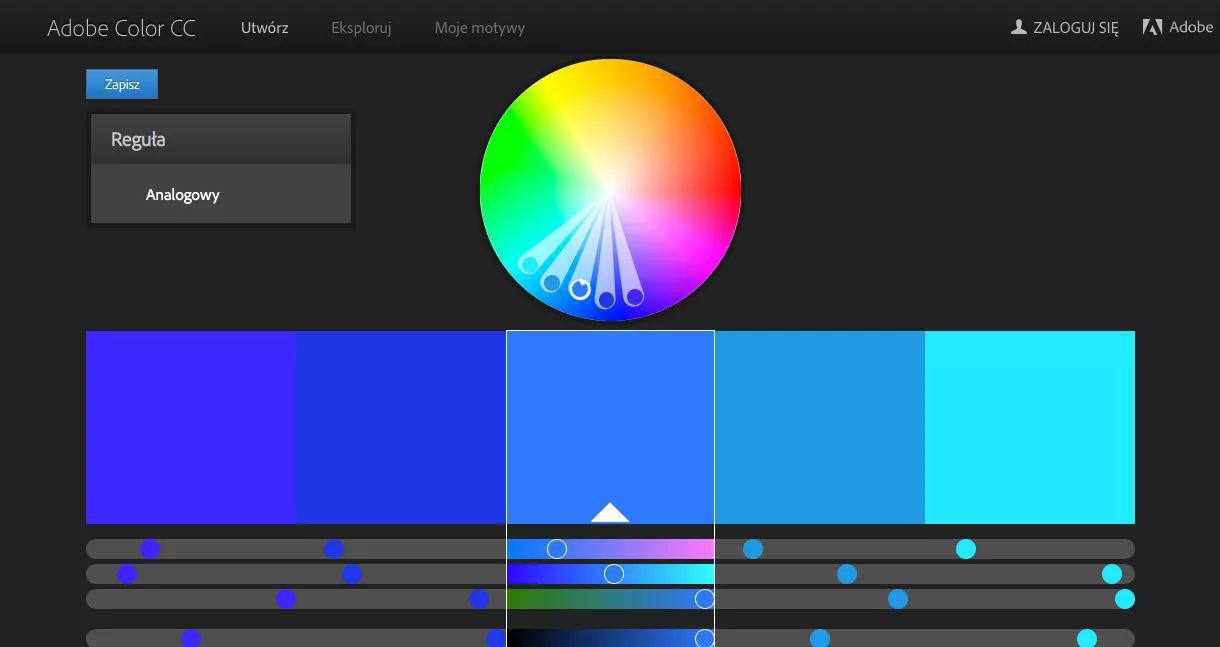Viewport: 1220px width, 647px height.
Task: Switch to the Eksploruj tab
Action: tap(361, 28)
